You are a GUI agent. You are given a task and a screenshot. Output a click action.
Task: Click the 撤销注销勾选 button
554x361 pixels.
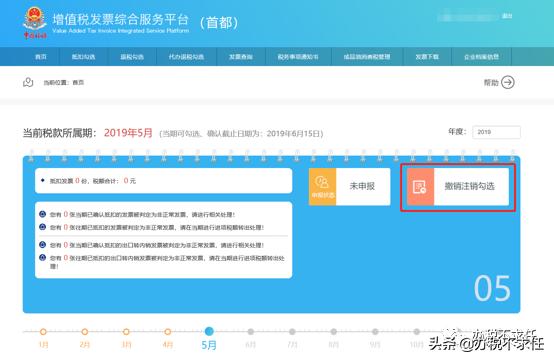pyautogui.click(x=458, y=187)
